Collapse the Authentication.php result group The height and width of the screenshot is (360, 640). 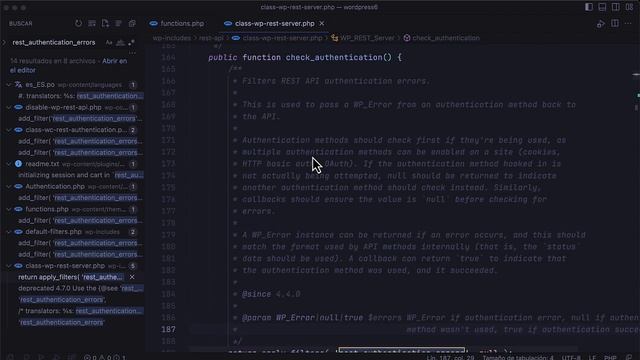[9, 187]
